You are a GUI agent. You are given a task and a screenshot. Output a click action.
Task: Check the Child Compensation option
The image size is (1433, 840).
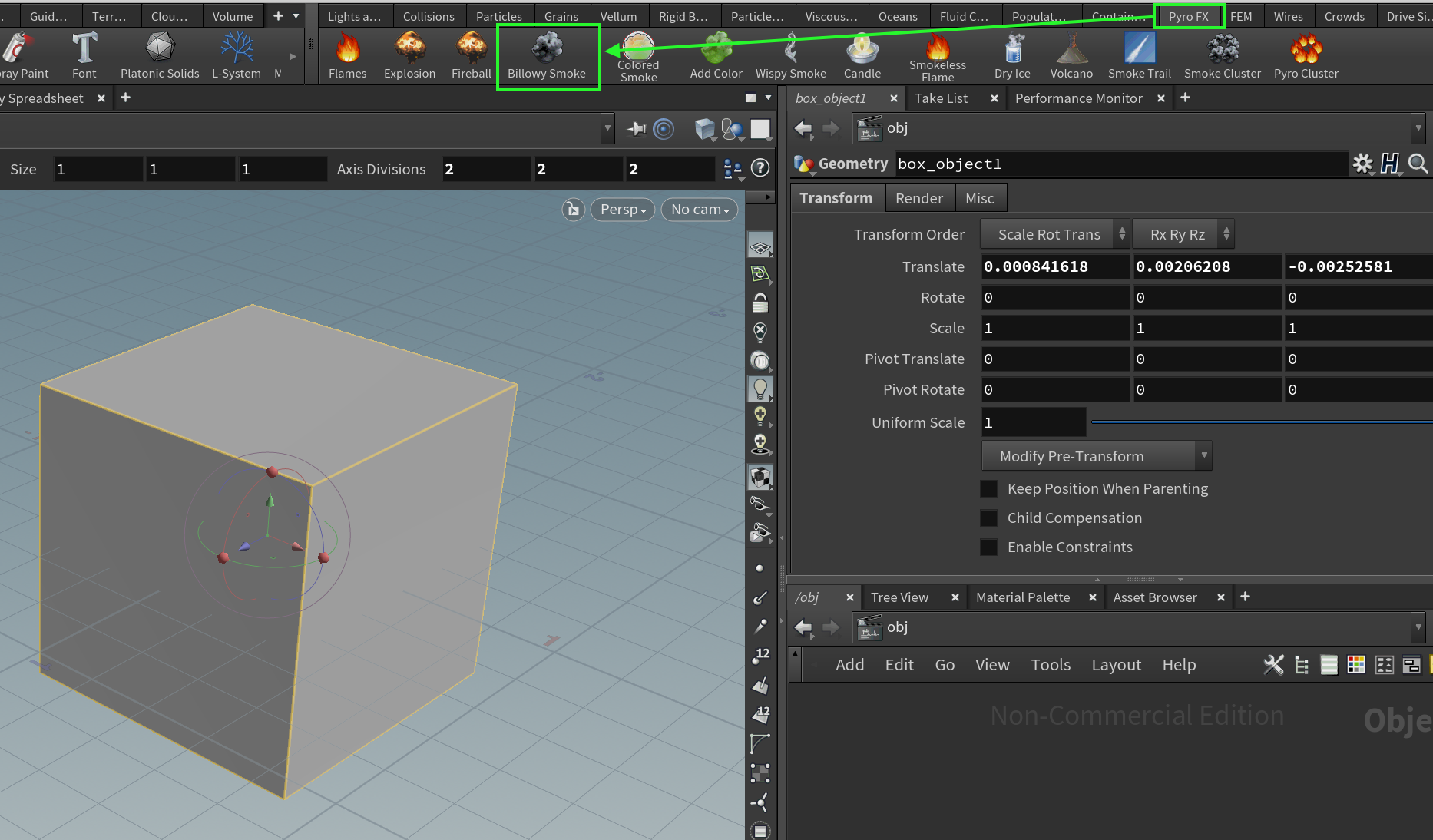point(988,518)
